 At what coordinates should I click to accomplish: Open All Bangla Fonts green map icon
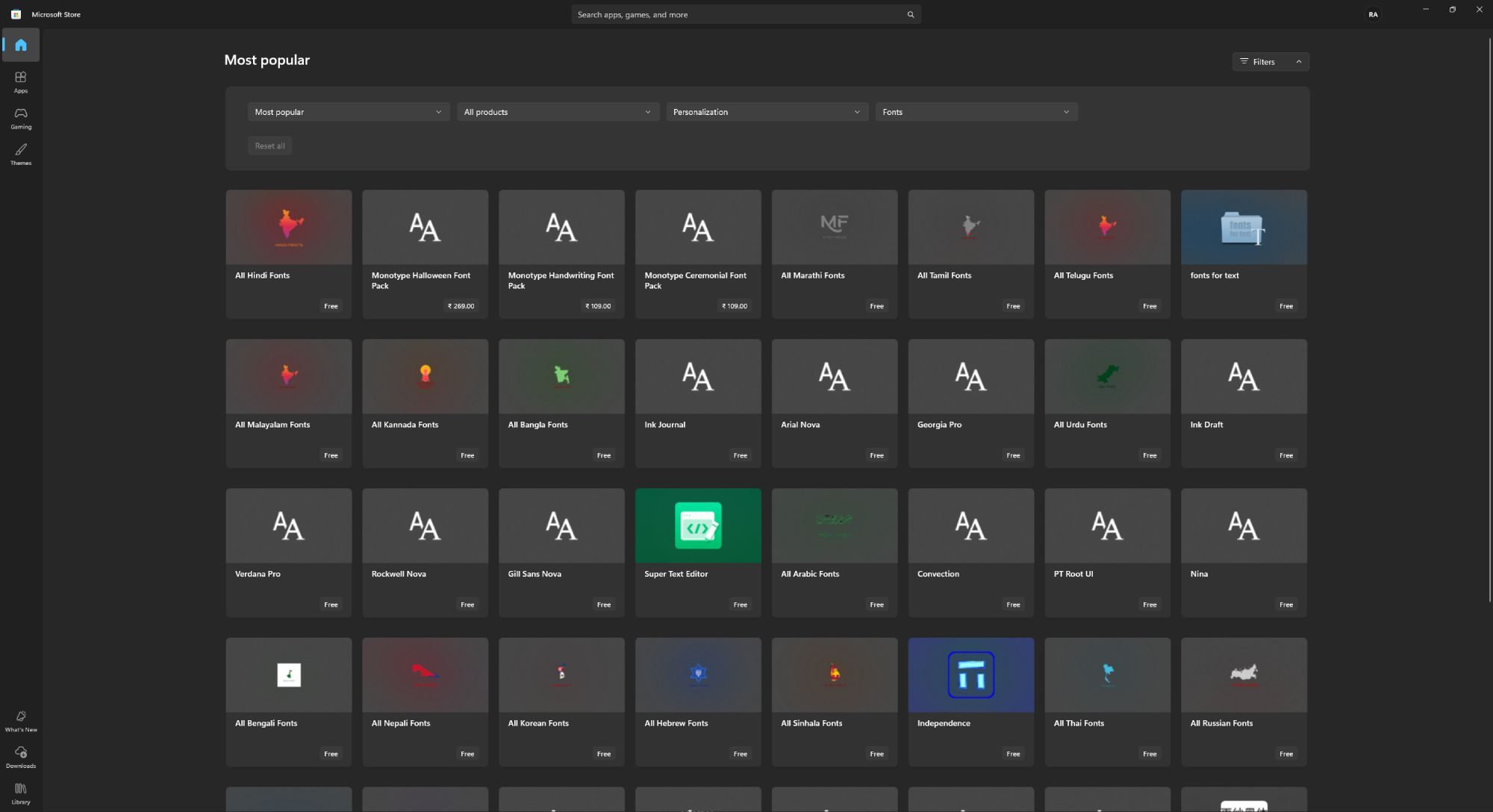561,376
